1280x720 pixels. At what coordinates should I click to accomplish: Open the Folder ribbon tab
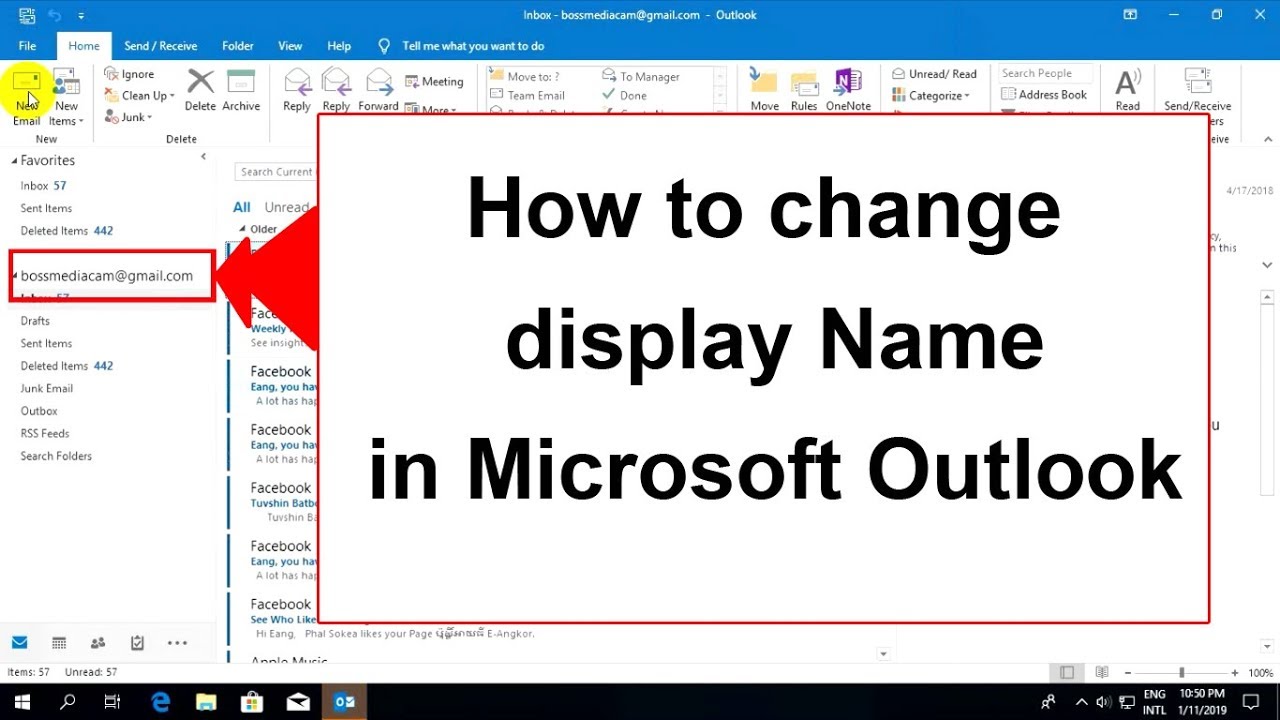[238, 46]
